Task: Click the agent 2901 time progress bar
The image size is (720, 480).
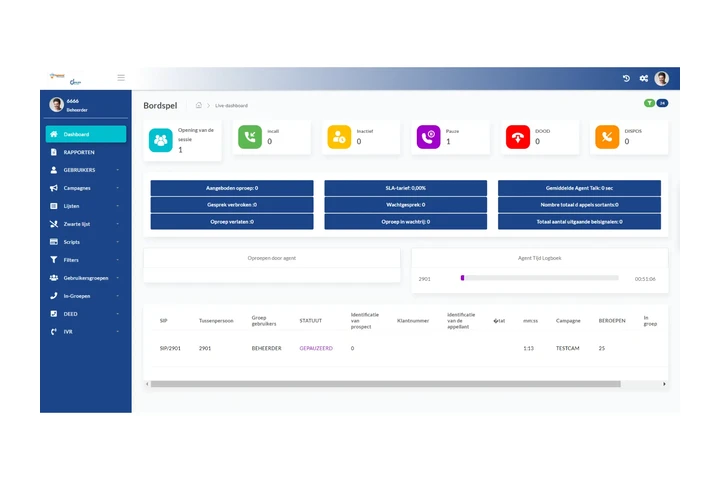Action: (x=539, y=278)
